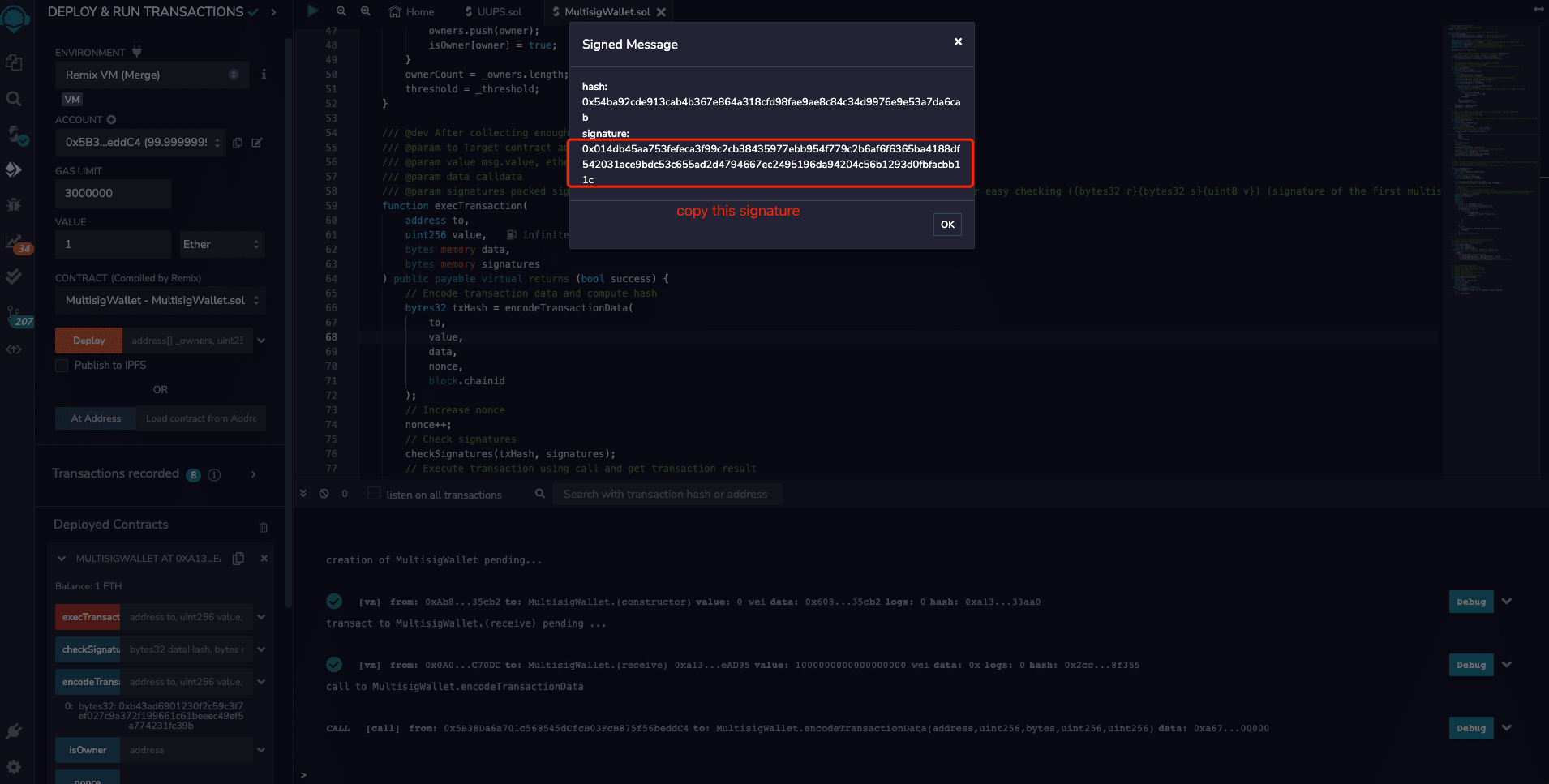The image size is (1549, 784).
Task: Open the Debugger bug icon in sidebar
Action: 14,204
